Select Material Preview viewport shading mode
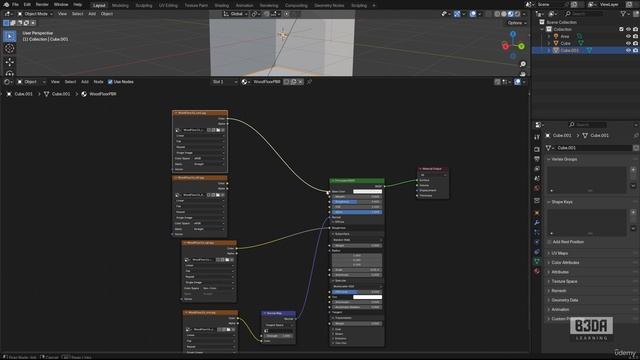This screenshot has width=640, height=360. pos(511,14)
